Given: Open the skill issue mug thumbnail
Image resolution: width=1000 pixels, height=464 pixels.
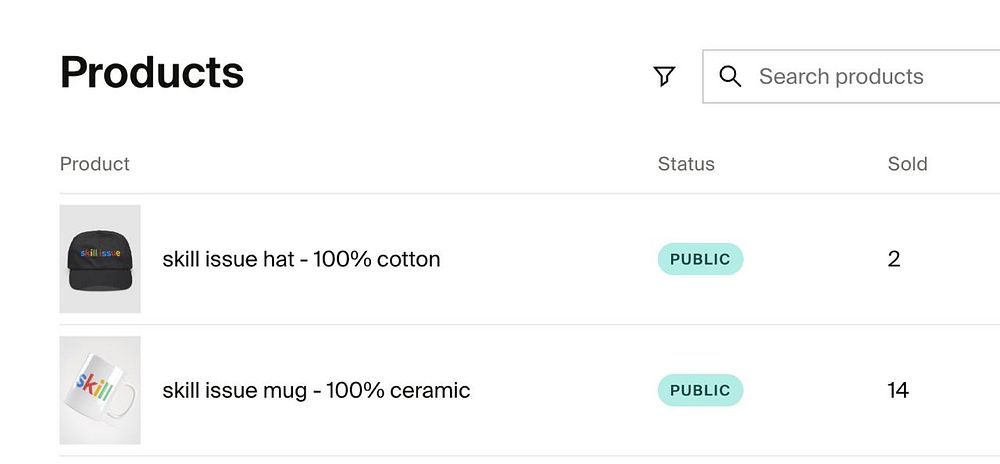Looking at the screenshot, I should click(100, 390).
